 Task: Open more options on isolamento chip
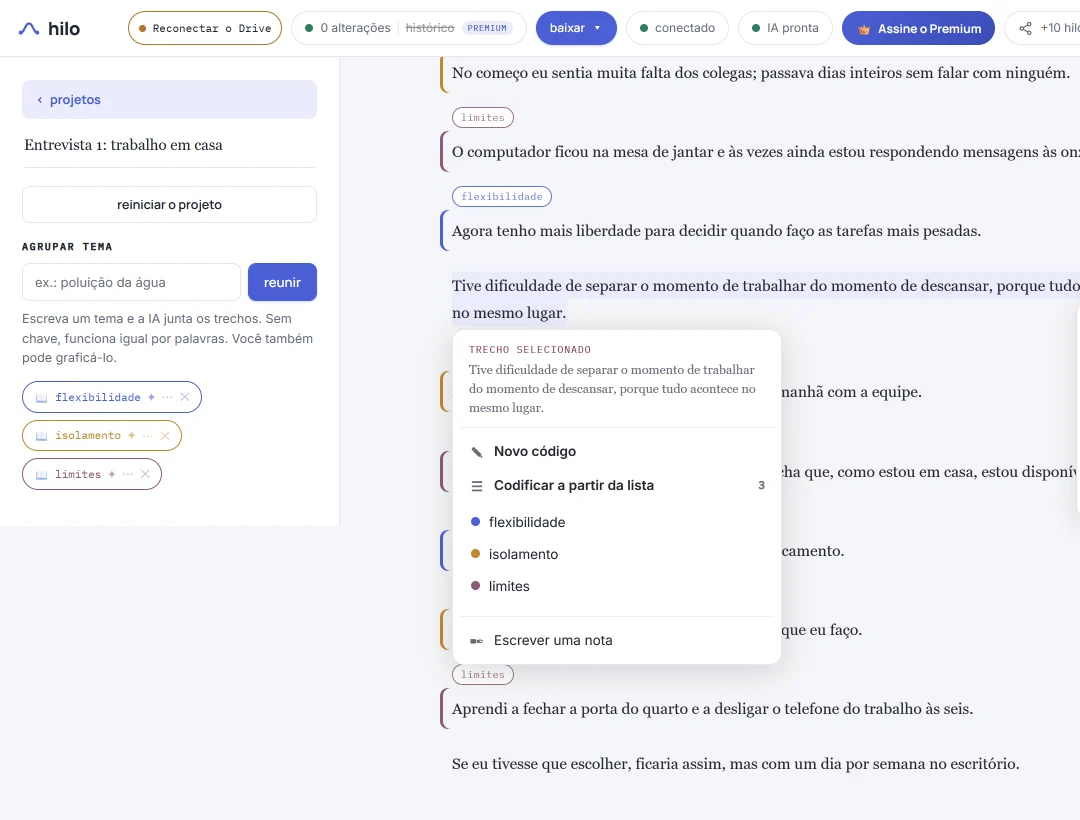coord(147,436)
